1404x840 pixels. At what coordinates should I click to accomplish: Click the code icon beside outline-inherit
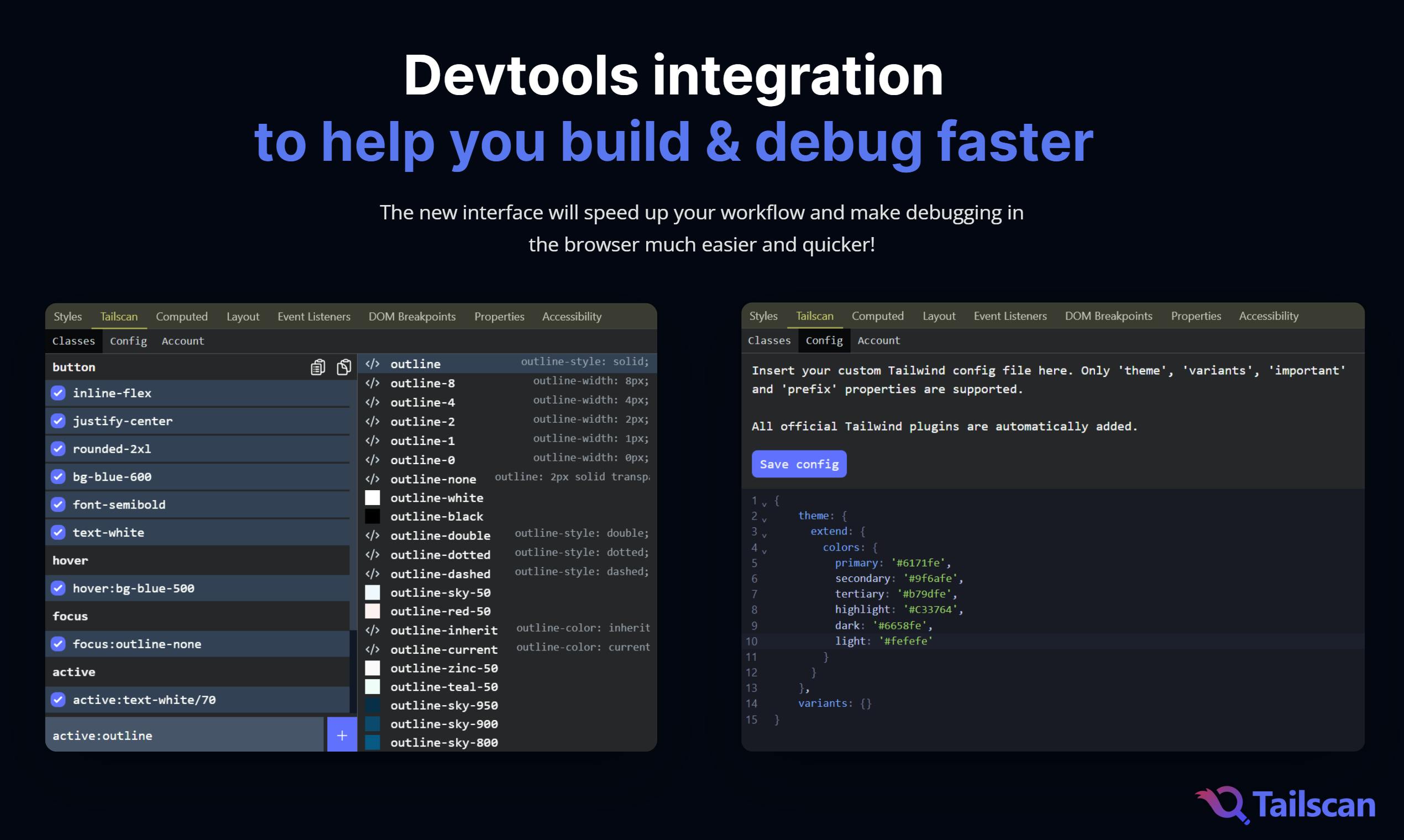coord(372,631)
